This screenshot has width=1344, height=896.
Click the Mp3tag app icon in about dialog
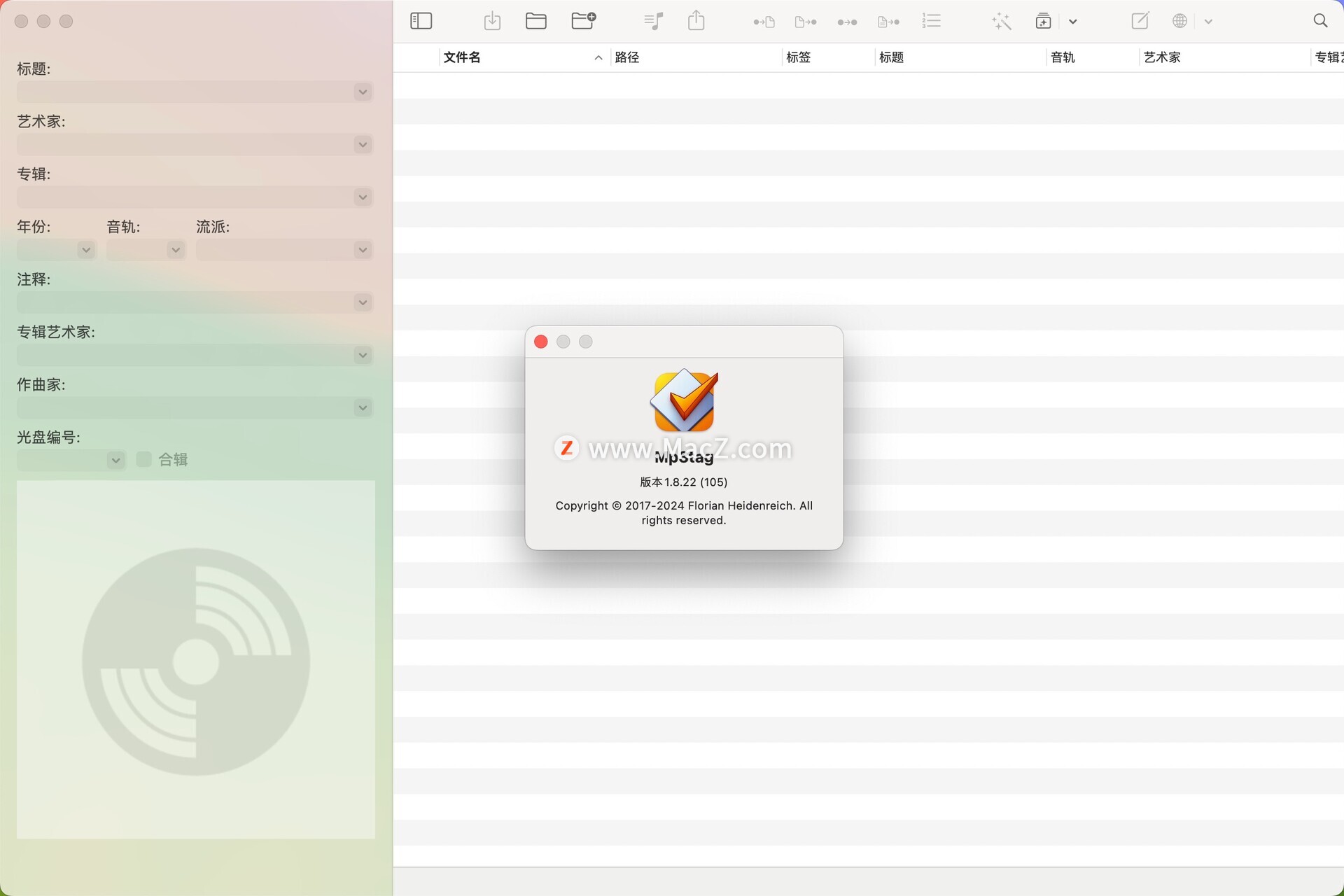tap(684, 400)
